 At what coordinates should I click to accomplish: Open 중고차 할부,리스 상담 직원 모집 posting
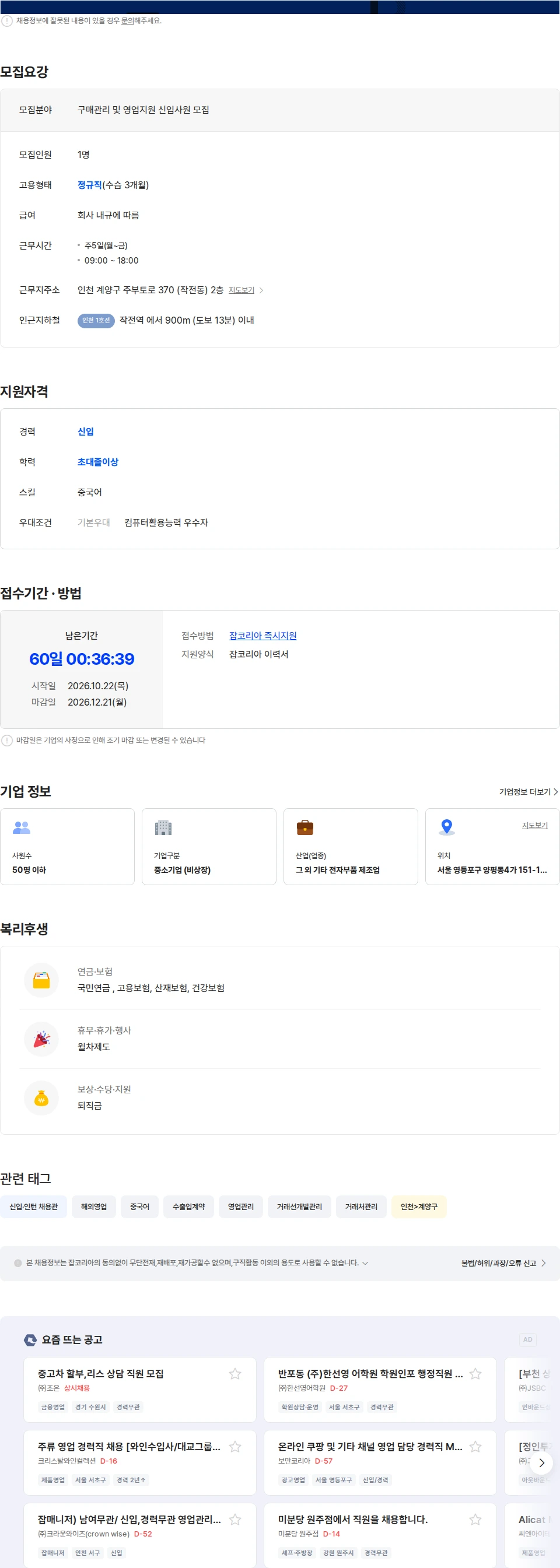point(100,1374)
